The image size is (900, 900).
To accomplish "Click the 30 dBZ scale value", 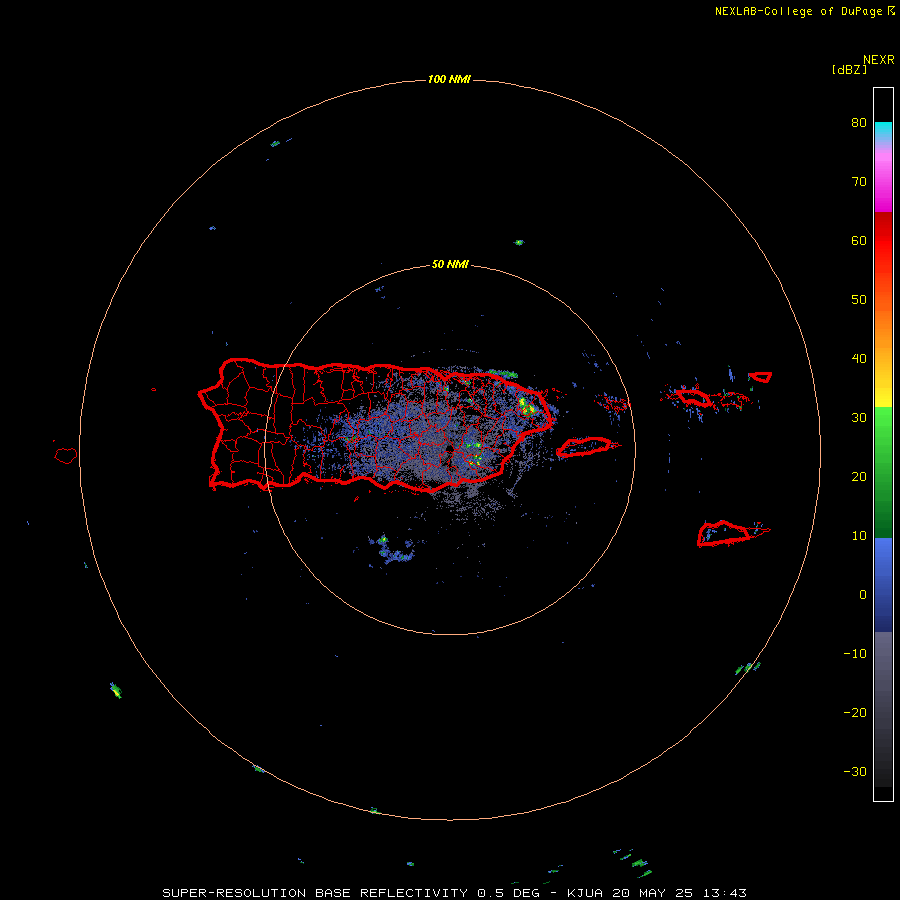I will (859, 418).
